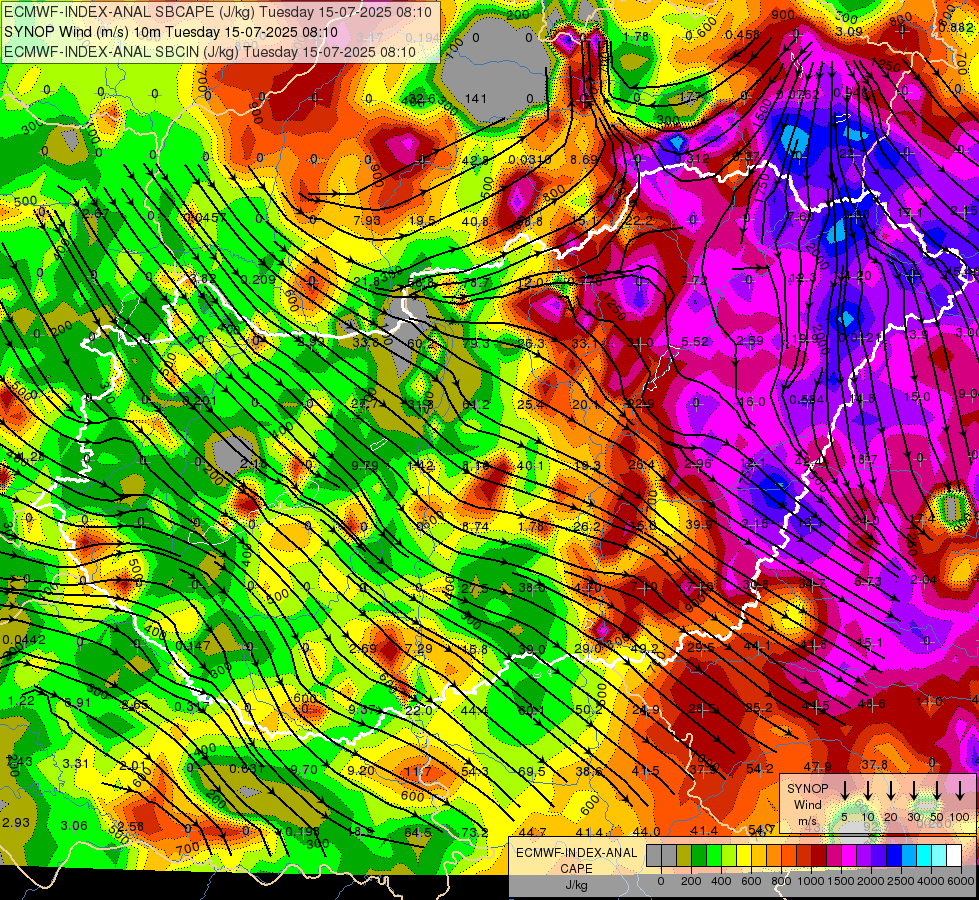Screen dimensions: 979x900
Task: Select the lime swatch right of 400 tick
Action: (729, 855)
